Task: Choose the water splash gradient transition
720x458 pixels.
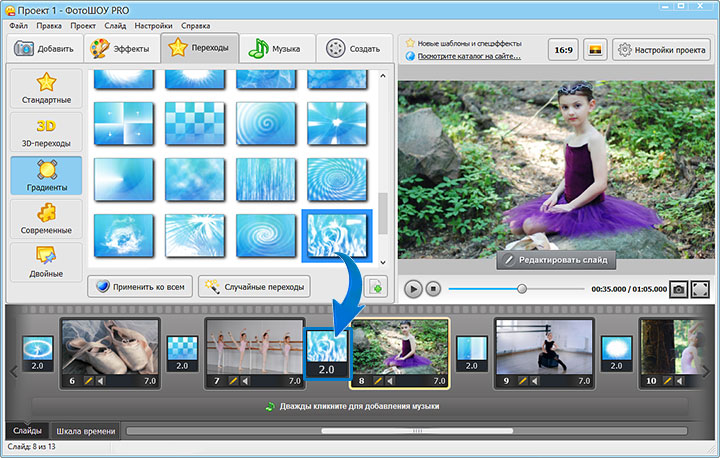Action: pyautogui.click(x=124, y=235)
